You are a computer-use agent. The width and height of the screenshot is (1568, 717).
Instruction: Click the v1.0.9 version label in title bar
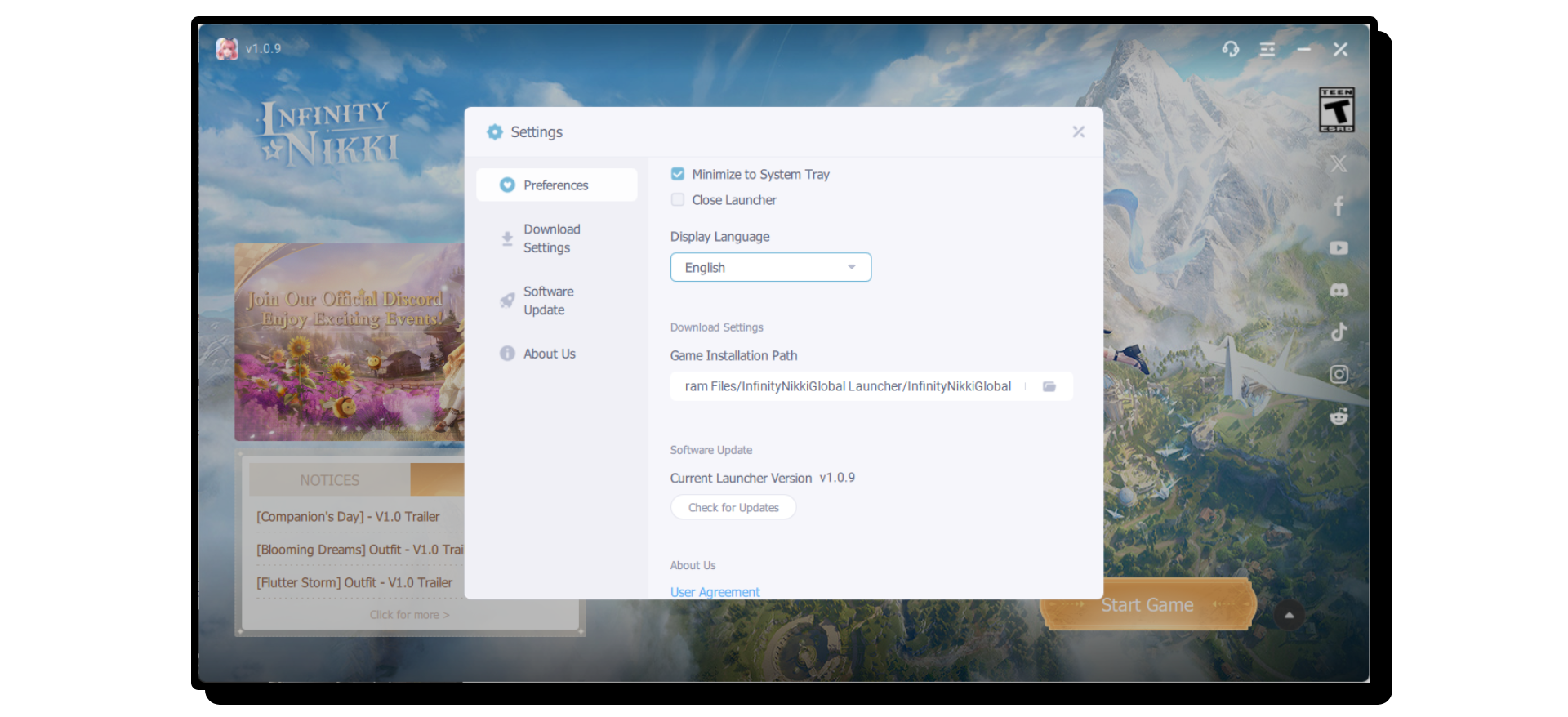tap(263, 49)
